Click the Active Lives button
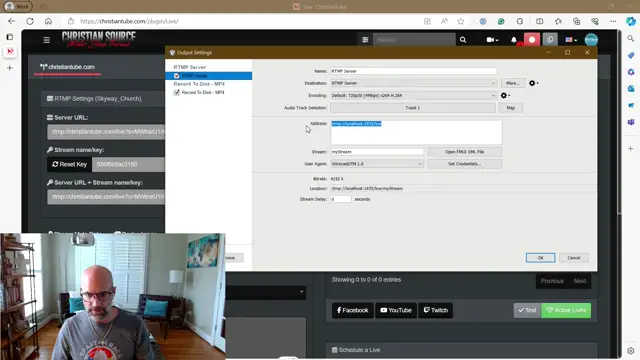 566,310
